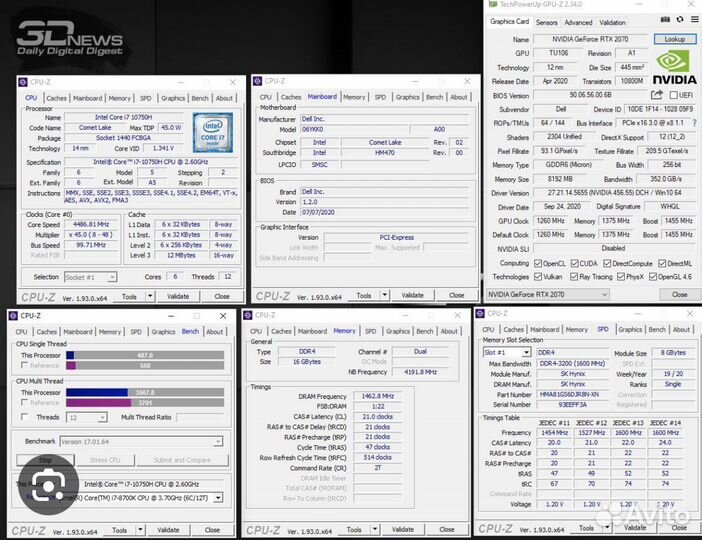Toggle the CUDA checkbox
702x540 pixels.
pyautogui.click(x=574, y=263)
